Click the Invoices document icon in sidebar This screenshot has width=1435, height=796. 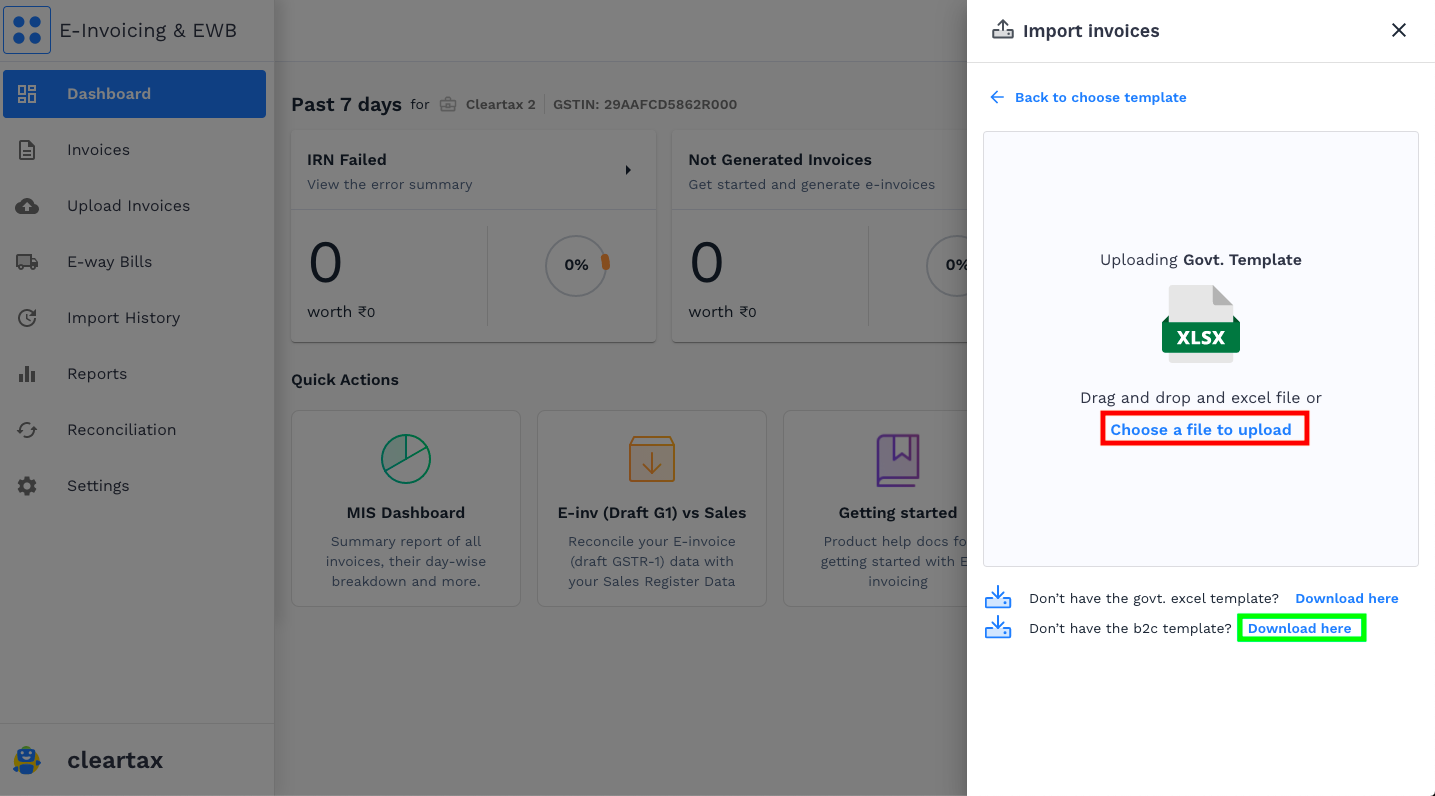coord(27,150)
